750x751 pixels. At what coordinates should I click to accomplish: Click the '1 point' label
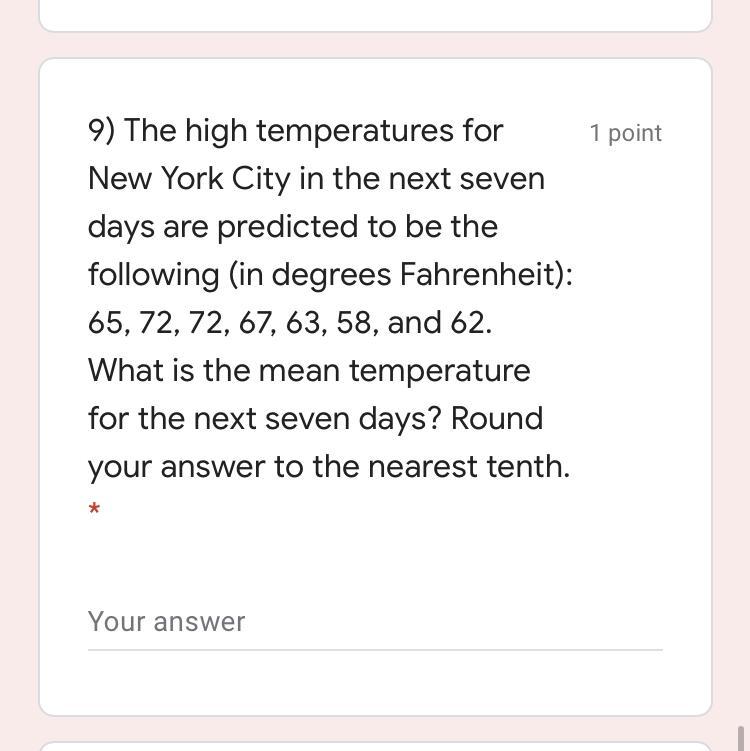point(625,133)
